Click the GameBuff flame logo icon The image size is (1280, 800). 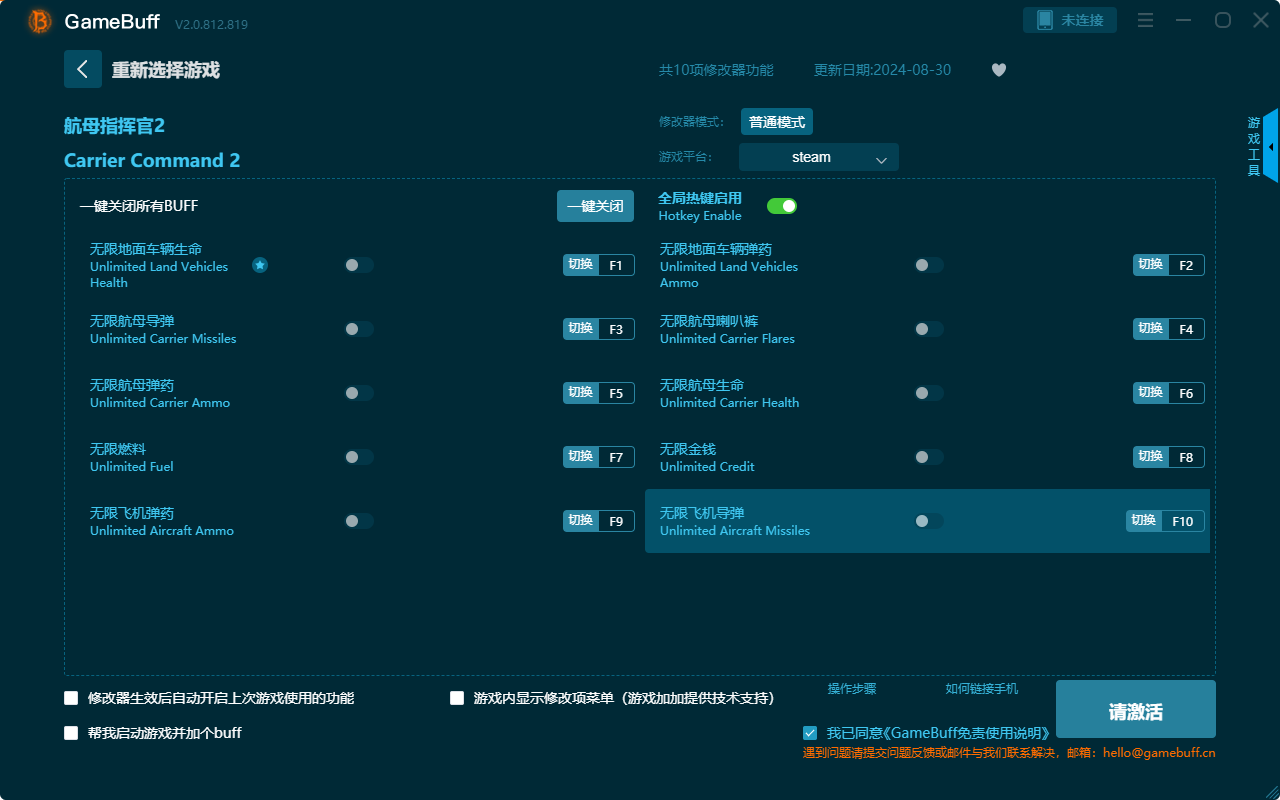[x=38, y=20]
